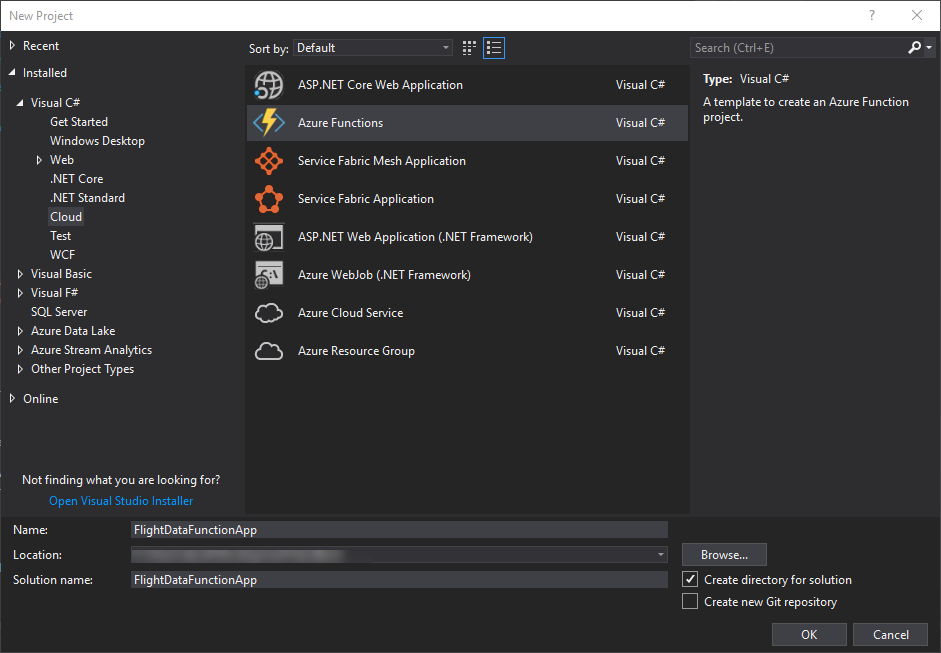
Task: Toggle Create directory for solution checkbox
Action: pos(690,579)
